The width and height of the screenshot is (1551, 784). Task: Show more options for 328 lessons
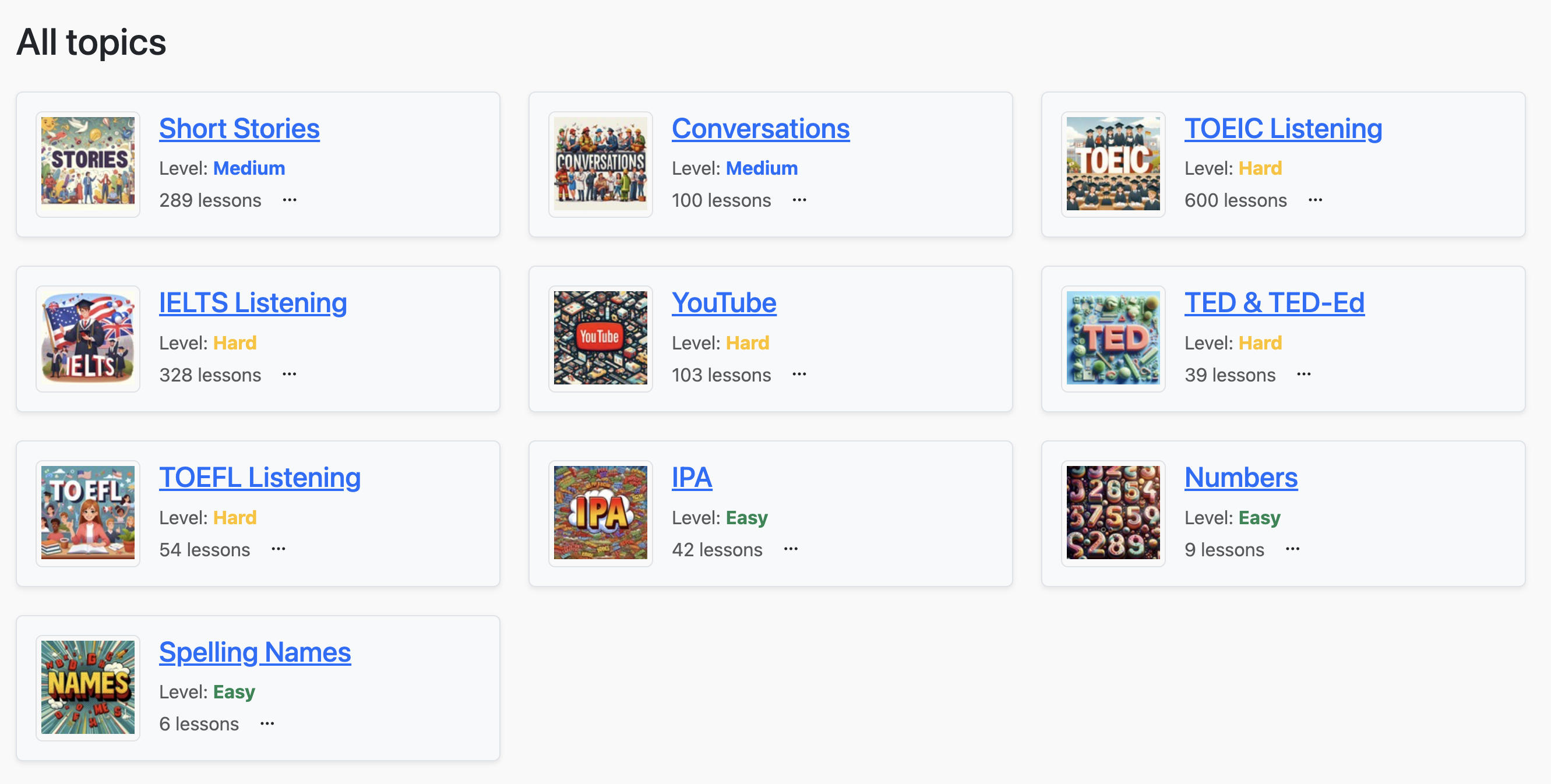click(x=290, y=375)
